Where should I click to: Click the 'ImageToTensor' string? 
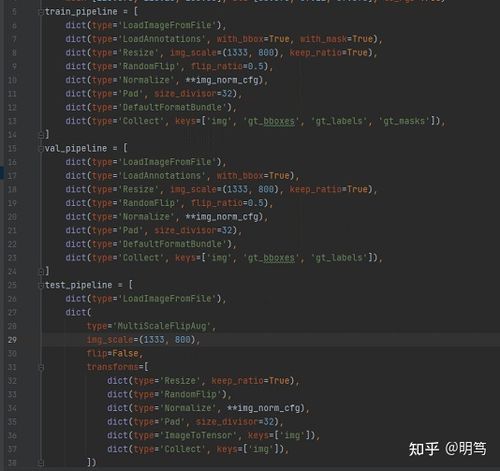click(200, 435)
